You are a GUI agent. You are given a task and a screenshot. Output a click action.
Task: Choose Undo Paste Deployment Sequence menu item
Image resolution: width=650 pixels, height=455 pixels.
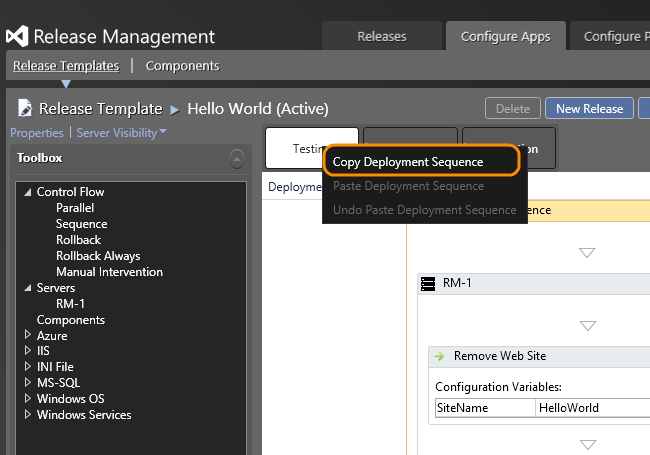(x=425, y=210)
